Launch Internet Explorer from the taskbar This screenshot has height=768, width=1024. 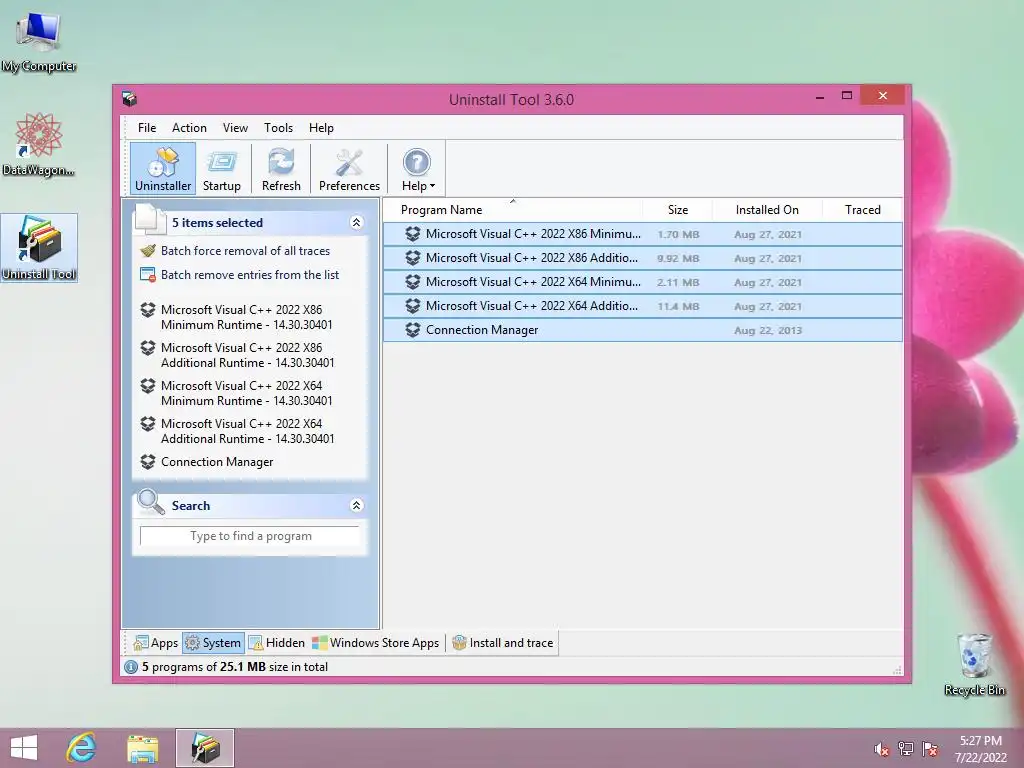(82, 748)
